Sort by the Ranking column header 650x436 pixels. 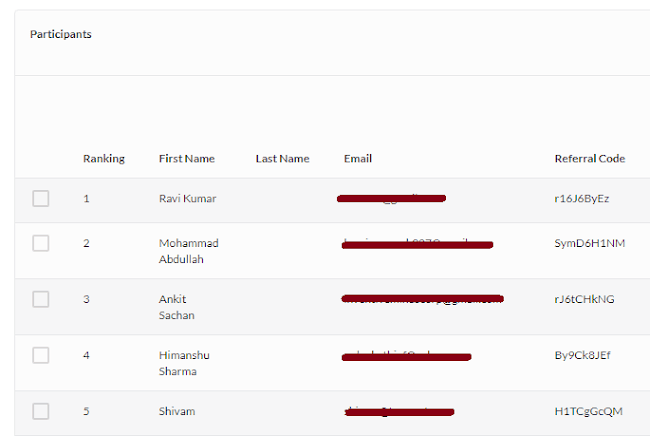click(x=104, y=159)
